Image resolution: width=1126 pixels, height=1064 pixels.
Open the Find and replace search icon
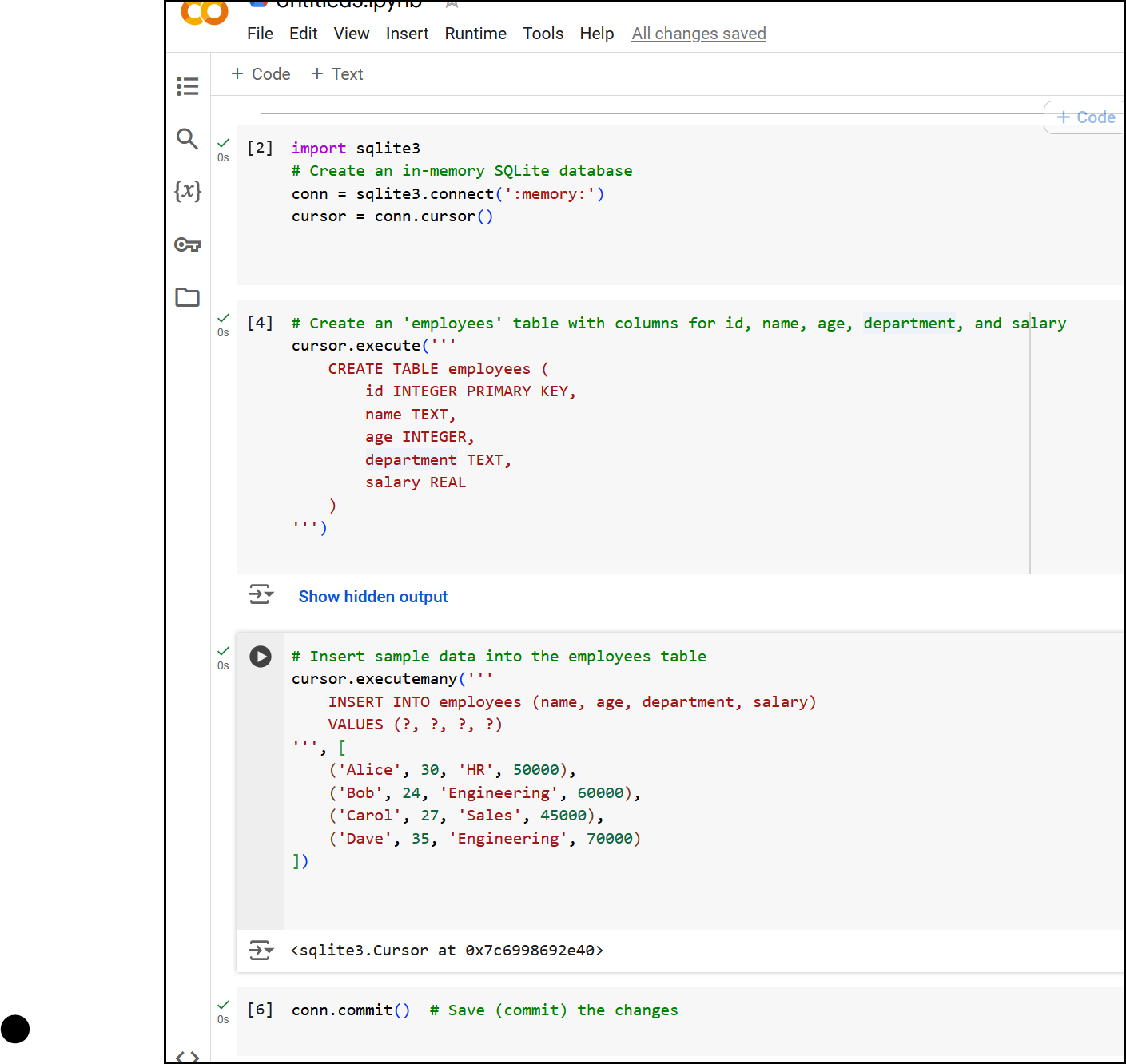coord(187,138)
